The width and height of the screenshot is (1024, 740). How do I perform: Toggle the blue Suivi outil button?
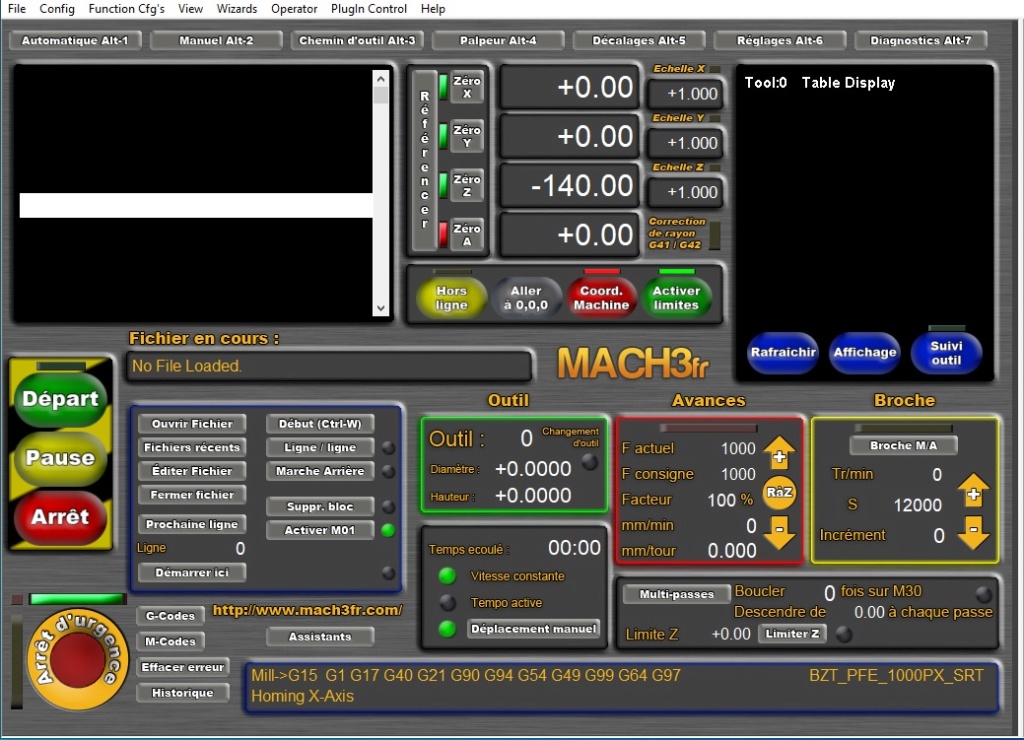click(946, 353)
